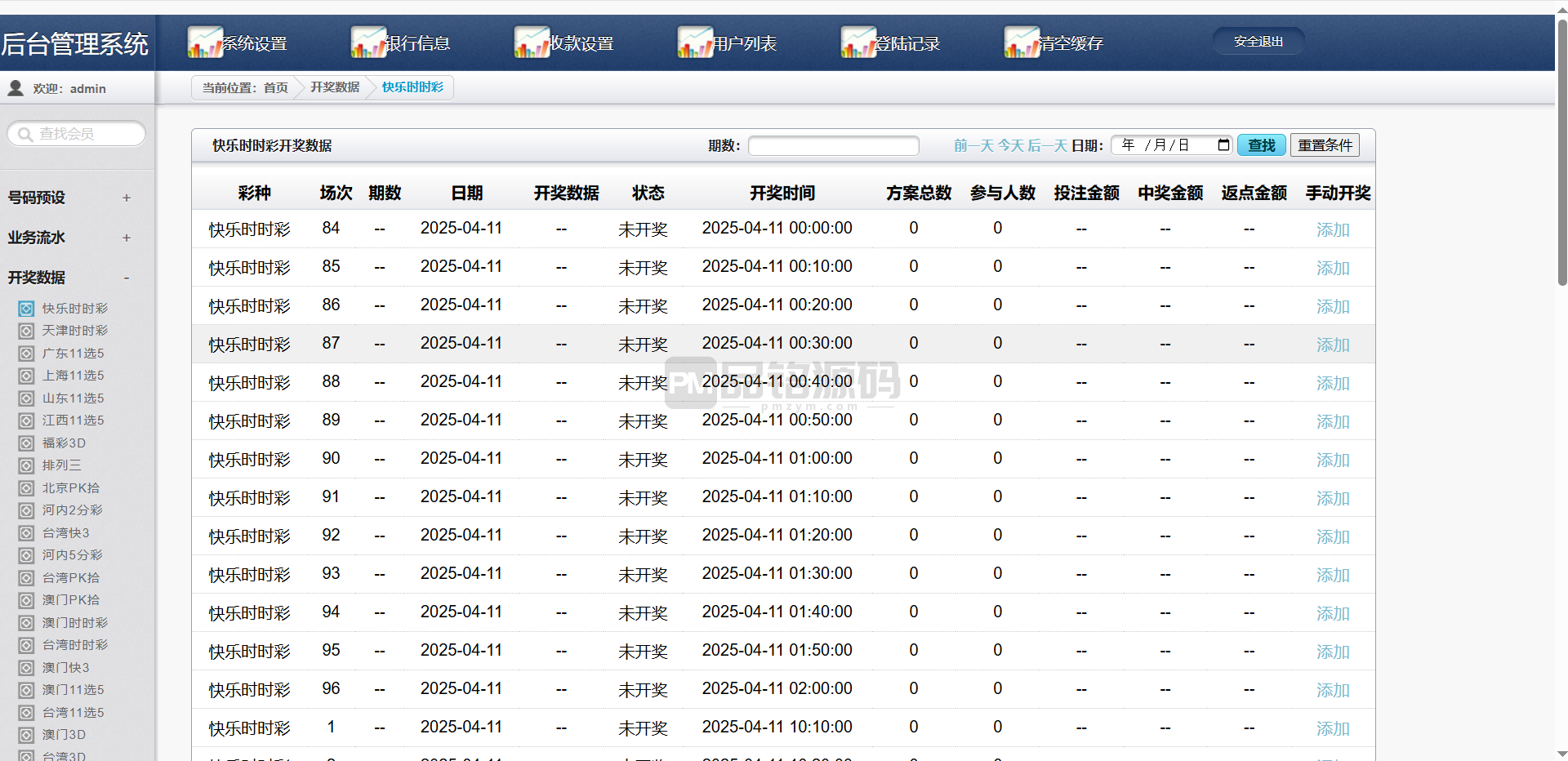Click the 后一天 link

pos(1048,145)
